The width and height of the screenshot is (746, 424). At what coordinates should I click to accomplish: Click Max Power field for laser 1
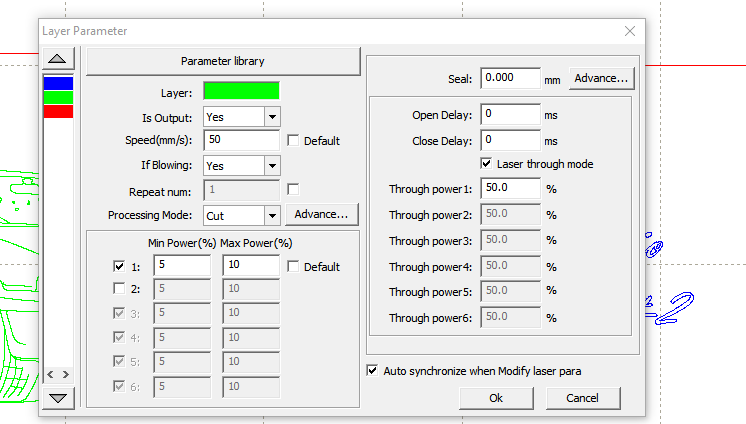[x=251, y=265]
